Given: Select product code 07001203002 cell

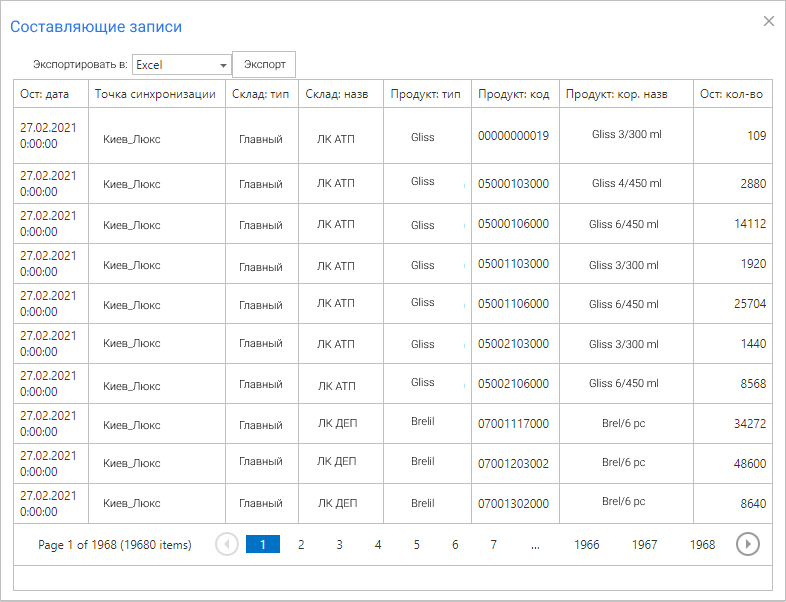Looking at the screenshot, I should tap(515, 464).
